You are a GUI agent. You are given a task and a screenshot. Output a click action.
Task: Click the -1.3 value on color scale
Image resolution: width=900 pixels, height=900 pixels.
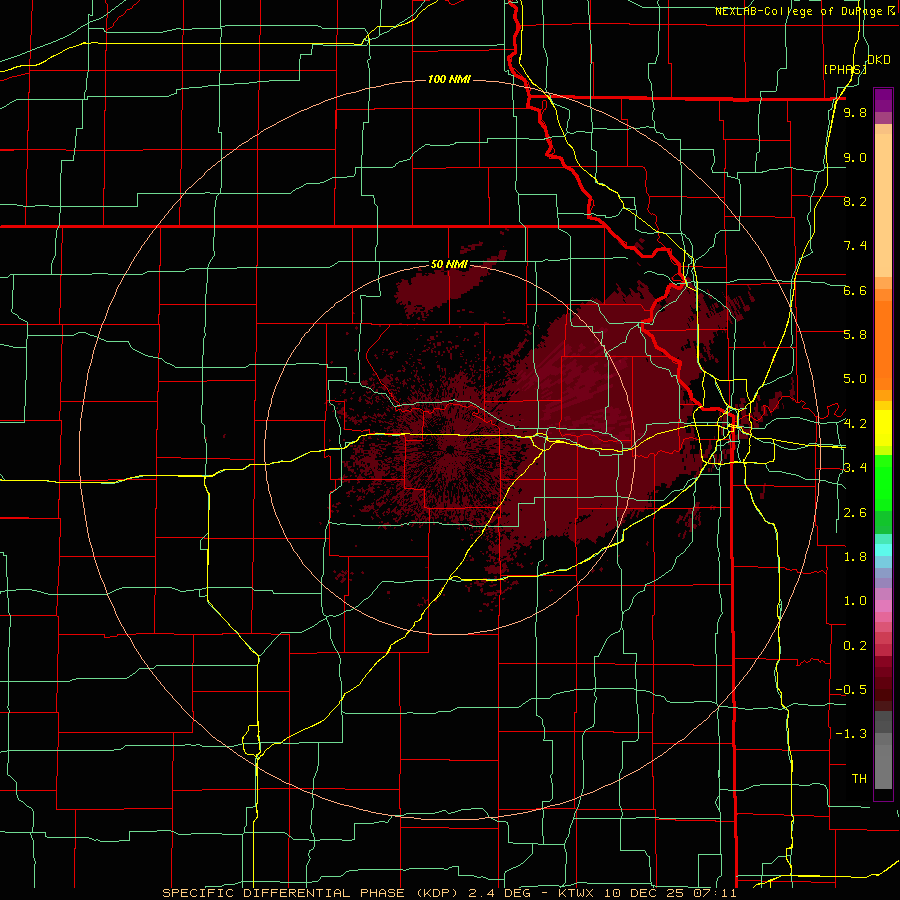point(851,734)
